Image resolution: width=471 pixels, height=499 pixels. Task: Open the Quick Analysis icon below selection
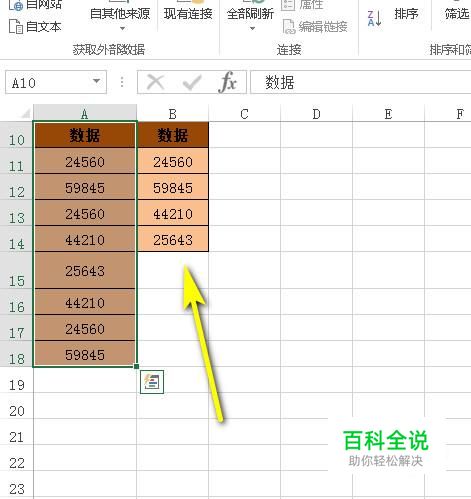(x=152, y=382)
